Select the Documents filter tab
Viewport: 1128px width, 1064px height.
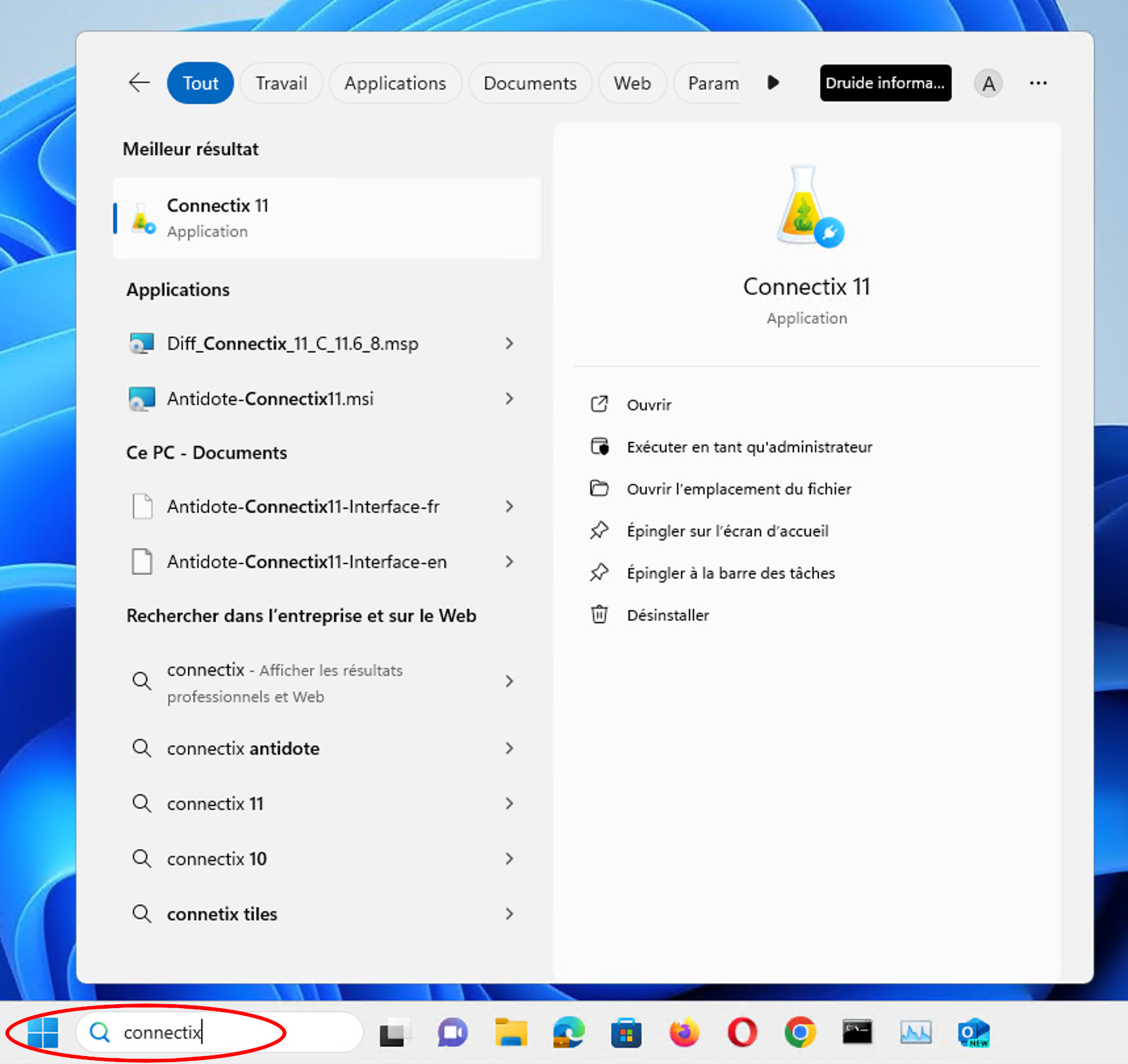[x=530, y=84]
